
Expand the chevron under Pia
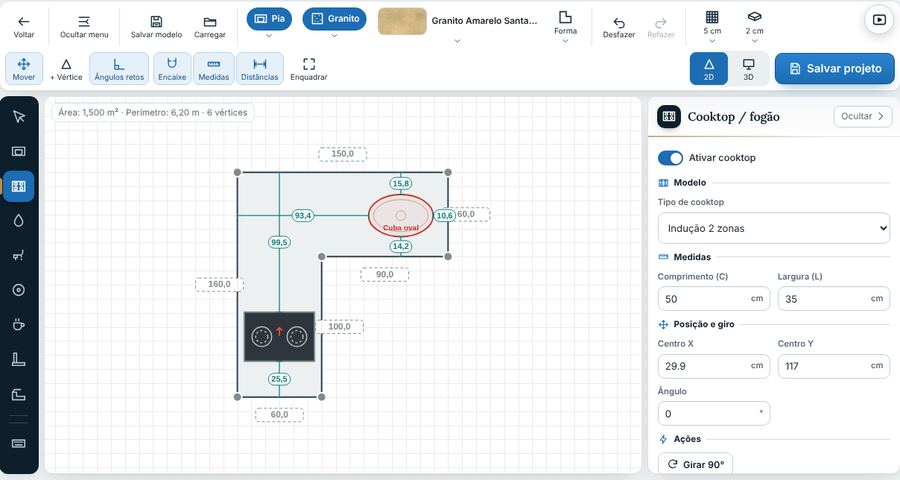coord(269,36)
